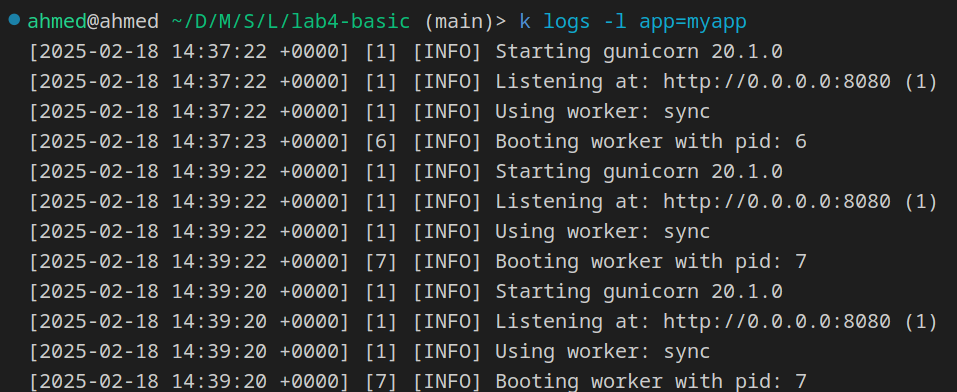The height and width of the screenshot is (392, 957).
Task: Click the '(1)' after the URL on the 14:37:22 line
Action: 920,82
